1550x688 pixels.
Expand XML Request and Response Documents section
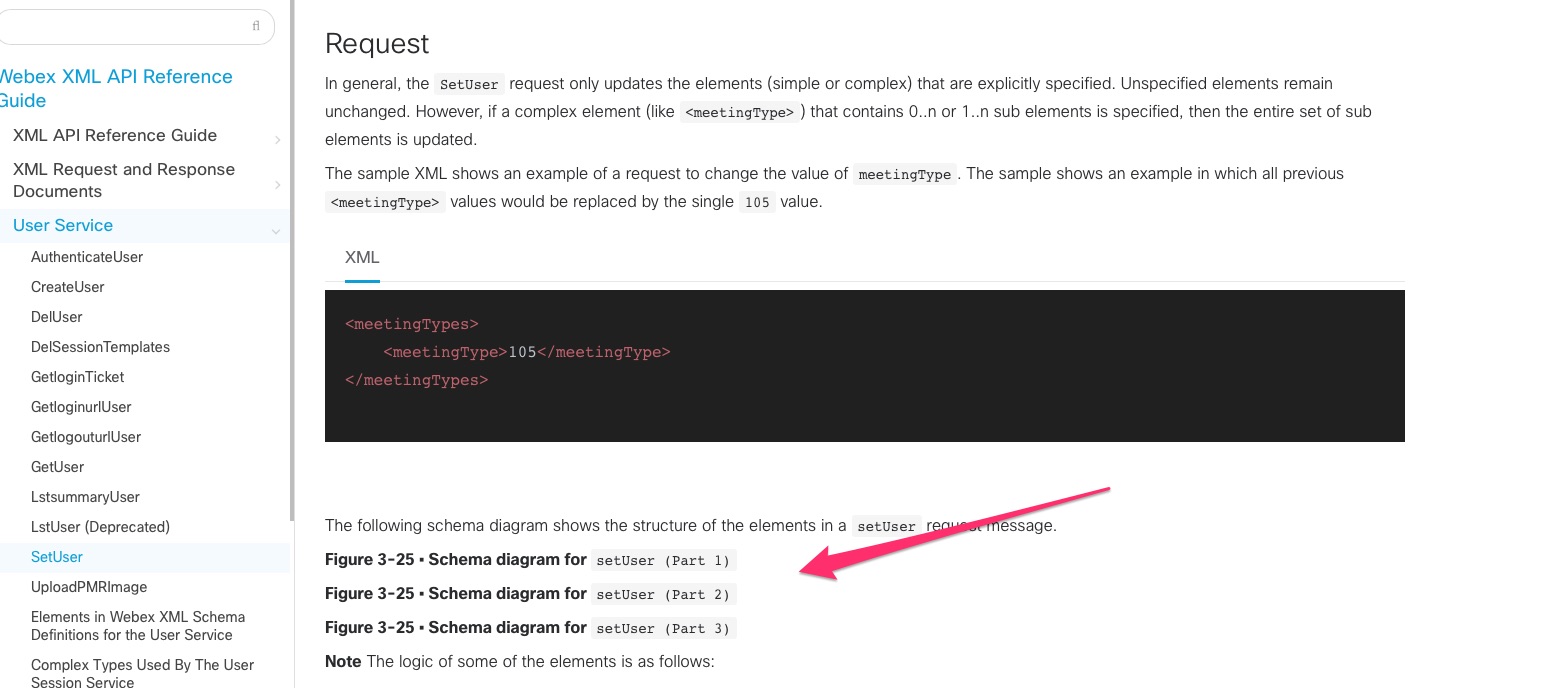(x=278, y=184)
